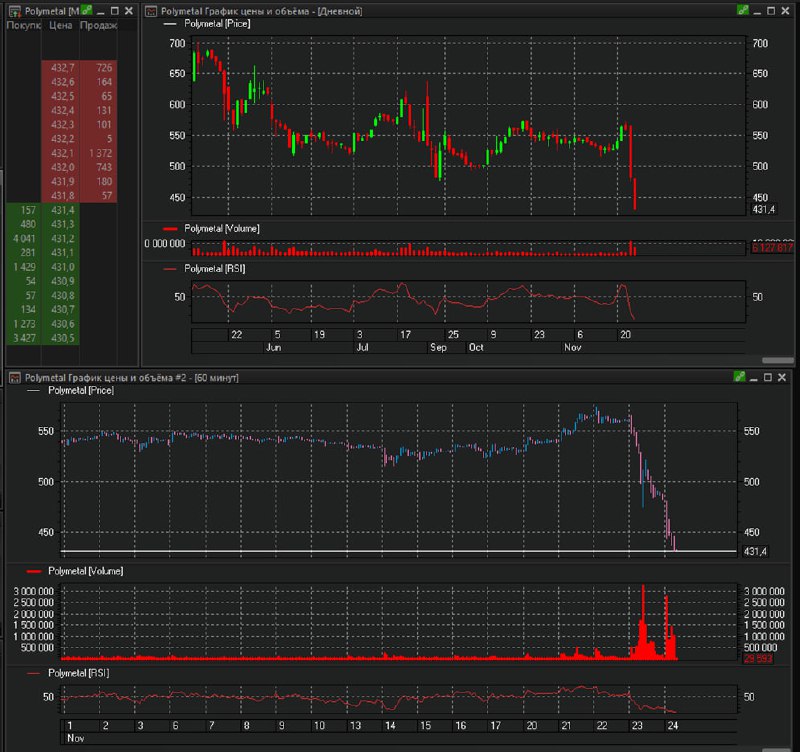Image resolution: width=800 pixels, height=752 pixels.
Task: Click the white 431,4 price line in 60-minute chart
Action: [x=398, y=551]
